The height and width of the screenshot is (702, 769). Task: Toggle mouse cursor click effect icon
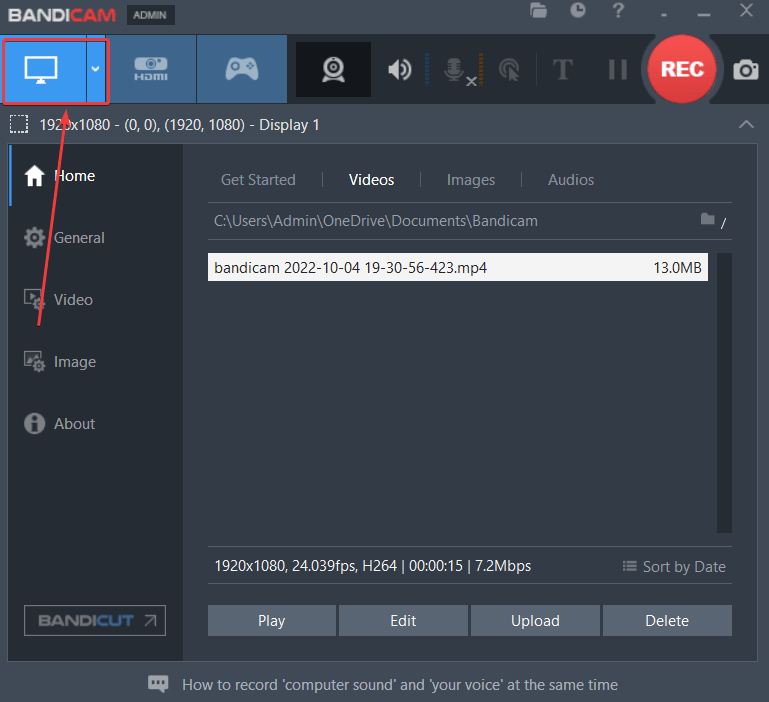(x=509, y=70)
